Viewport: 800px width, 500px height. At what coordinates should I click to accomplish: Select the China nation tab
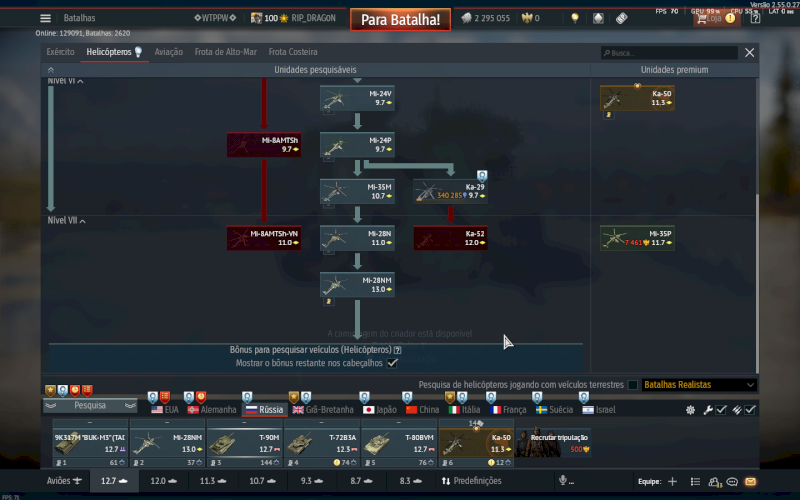point(422,410)
